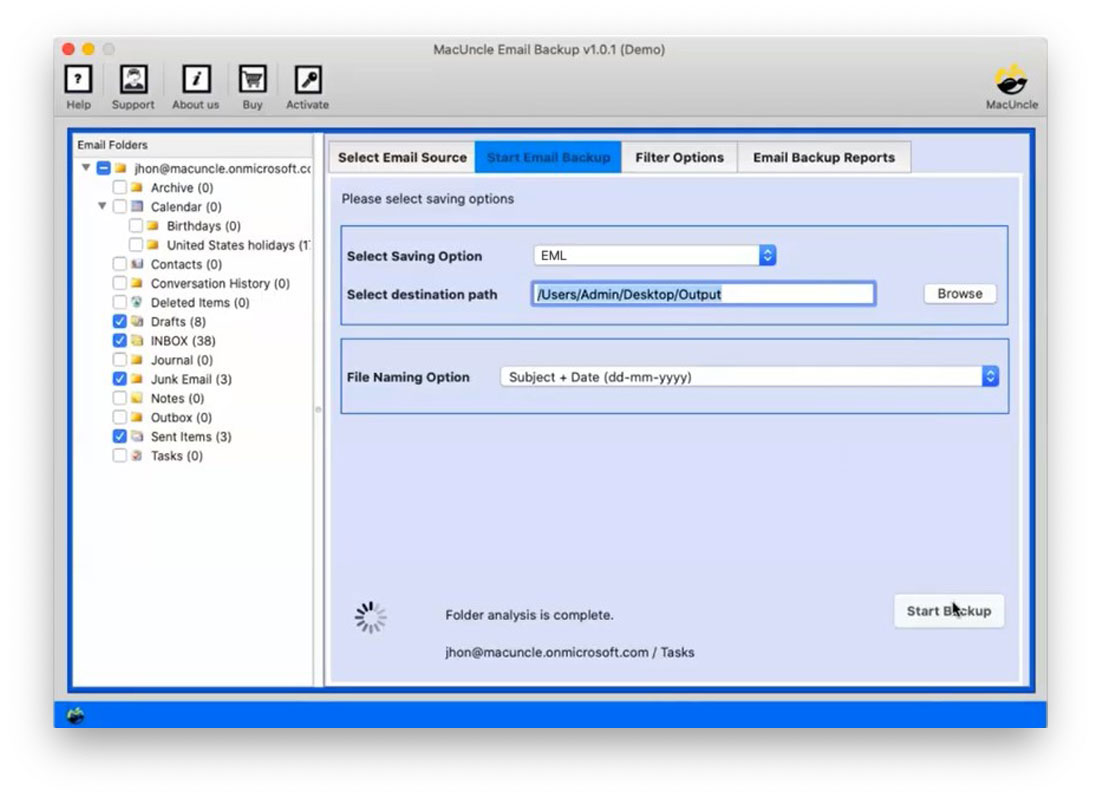Uncheck the Junk Email (3) checkbox

coord(120,378)
